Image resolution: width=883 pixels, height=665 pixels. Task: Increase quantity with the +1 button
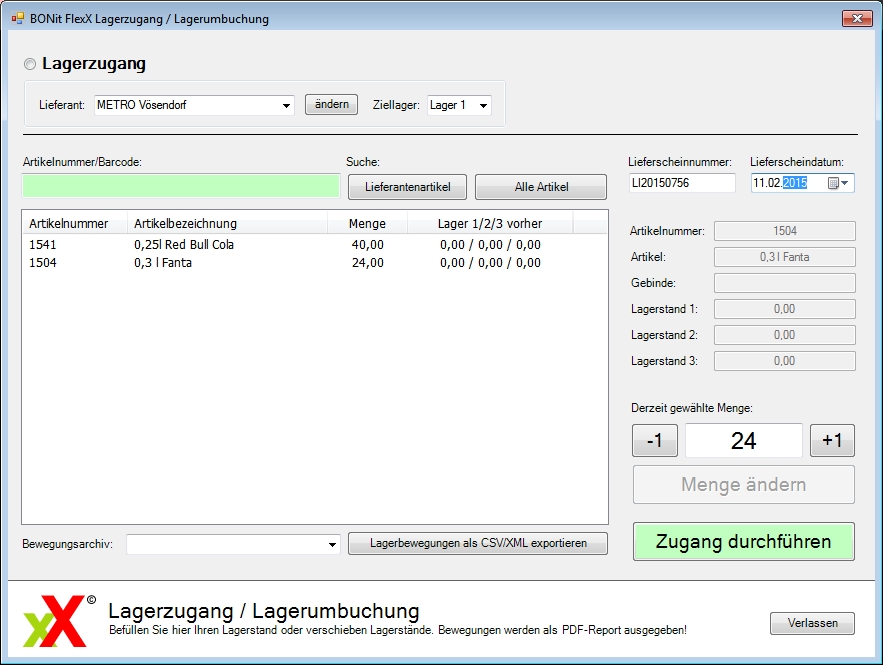[x=832, y=441]
